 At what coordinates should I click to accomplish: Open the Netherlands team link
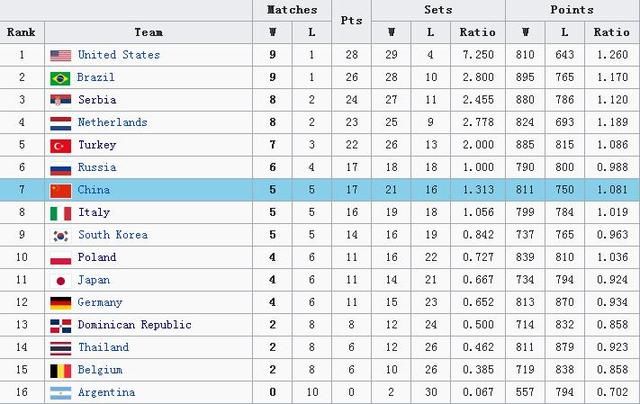click(112, 122)
